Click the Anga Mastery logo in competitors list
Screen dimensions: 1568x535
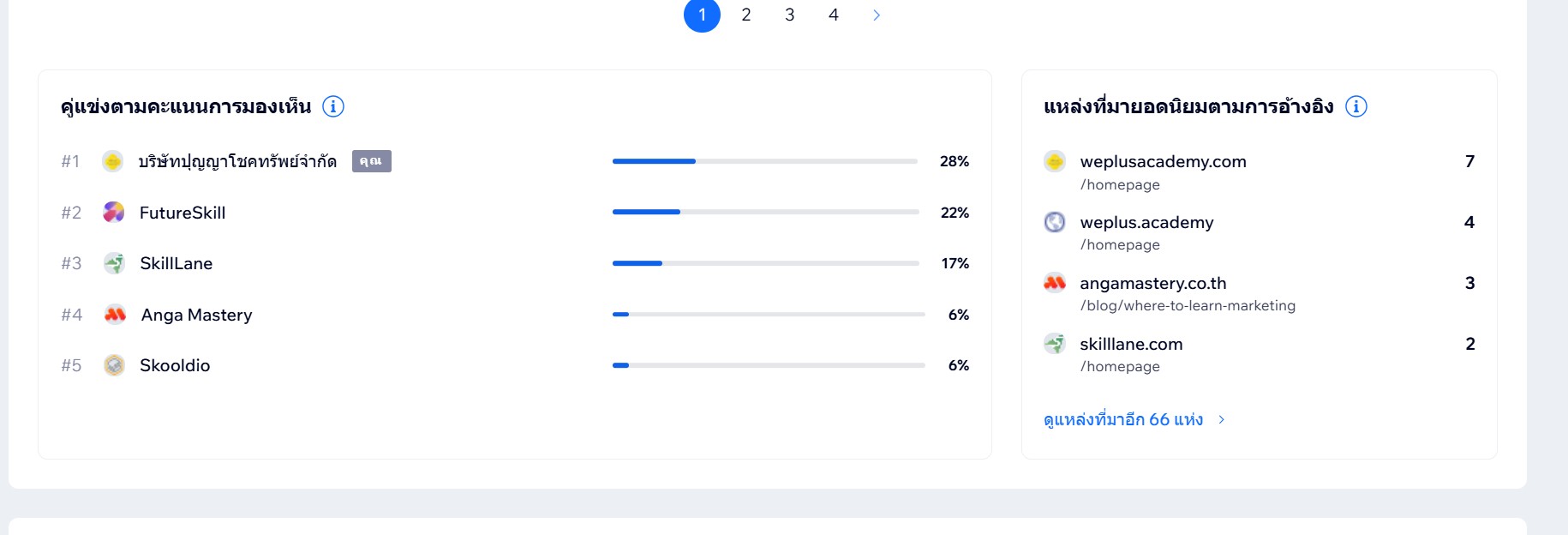(115, 315)
